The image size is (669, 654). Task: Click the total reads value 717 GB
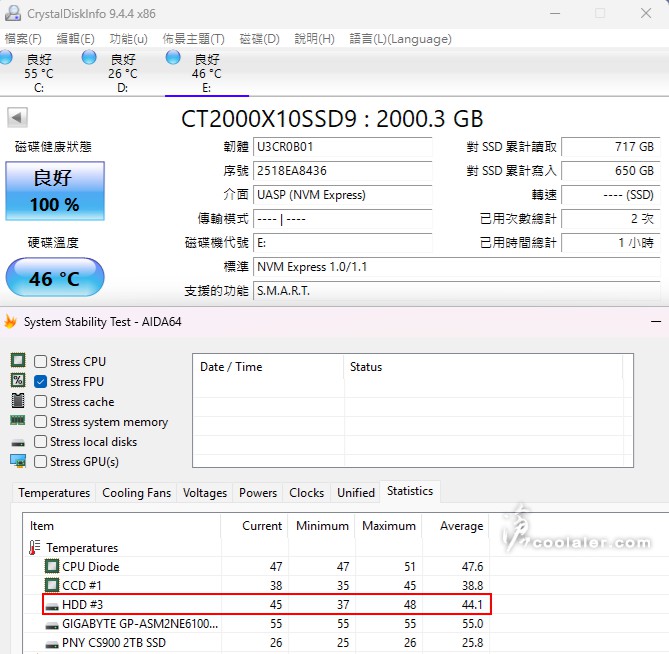611,147
